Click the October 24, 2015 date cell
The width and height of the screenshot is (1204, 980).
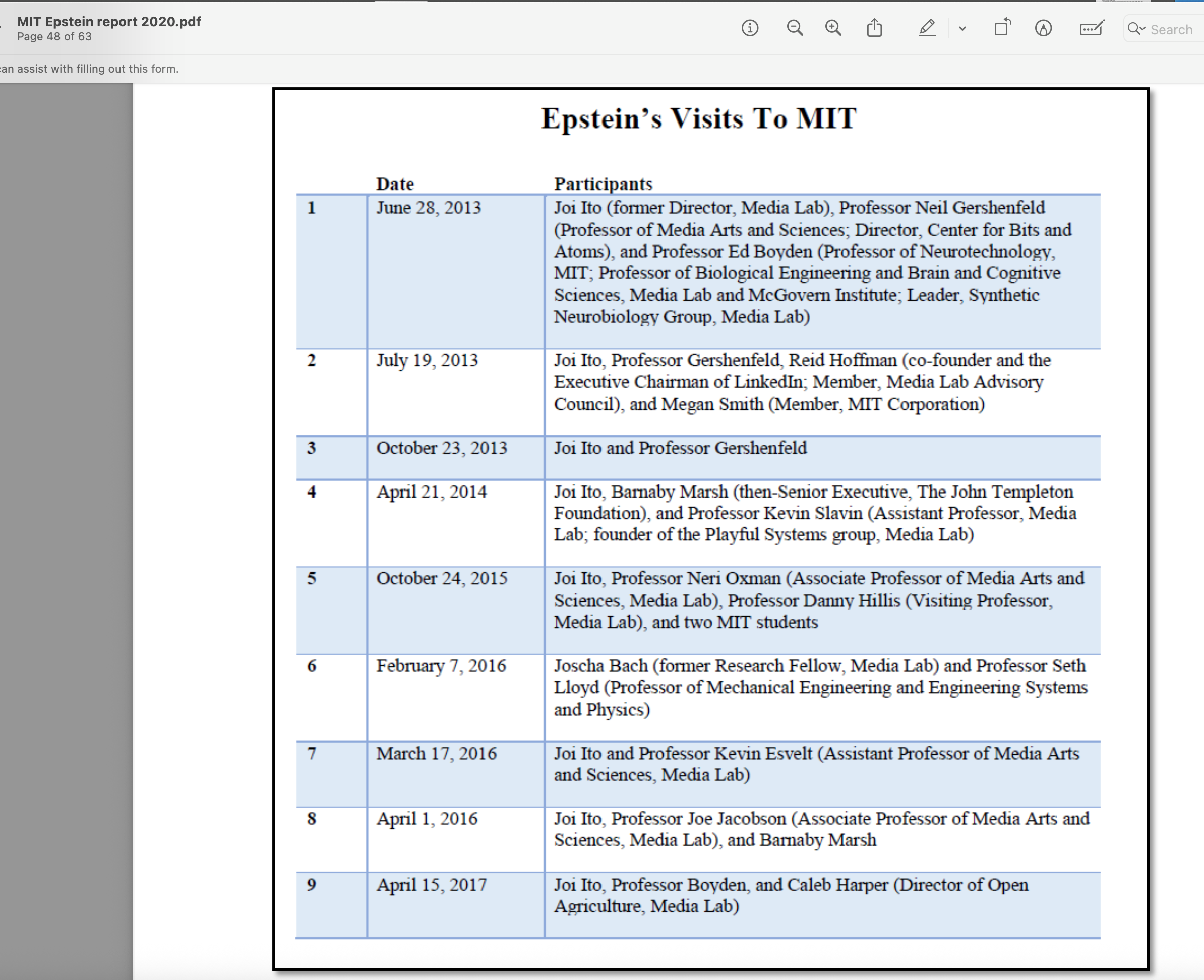(442, 579)
